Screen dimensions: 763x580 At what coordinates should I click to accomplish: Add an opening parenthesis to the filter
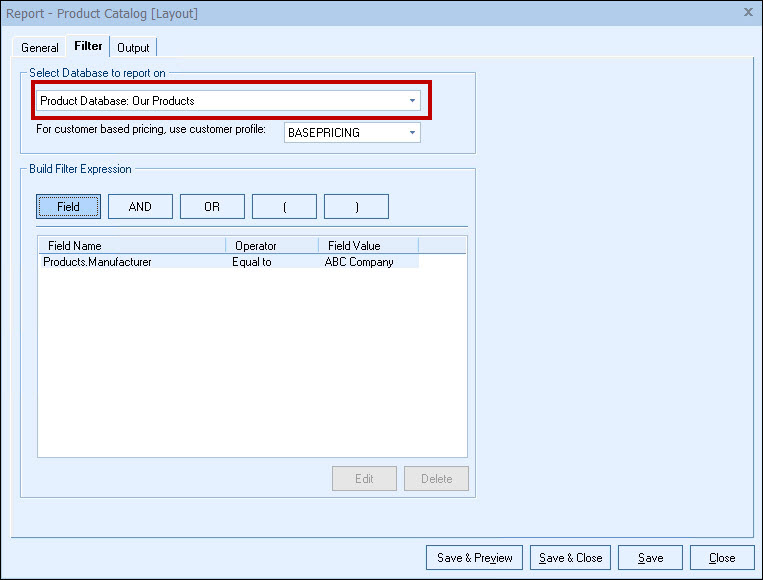(x=284, y=207)
